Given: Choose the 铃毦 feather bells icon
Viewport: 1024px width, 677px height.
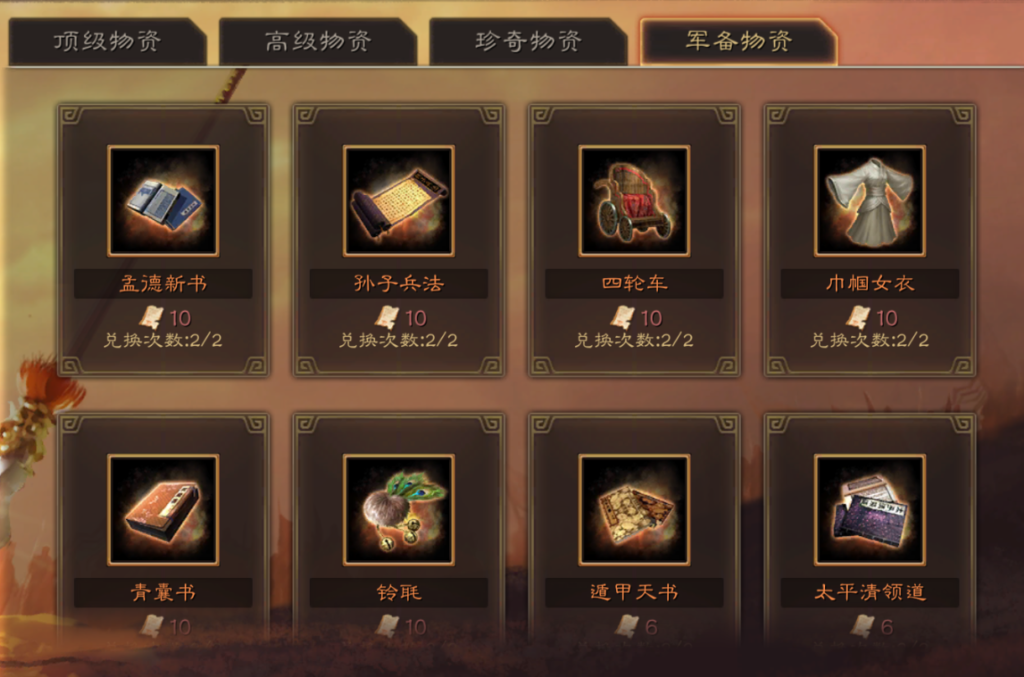Looking at the screenshot, I should (399, 510).
